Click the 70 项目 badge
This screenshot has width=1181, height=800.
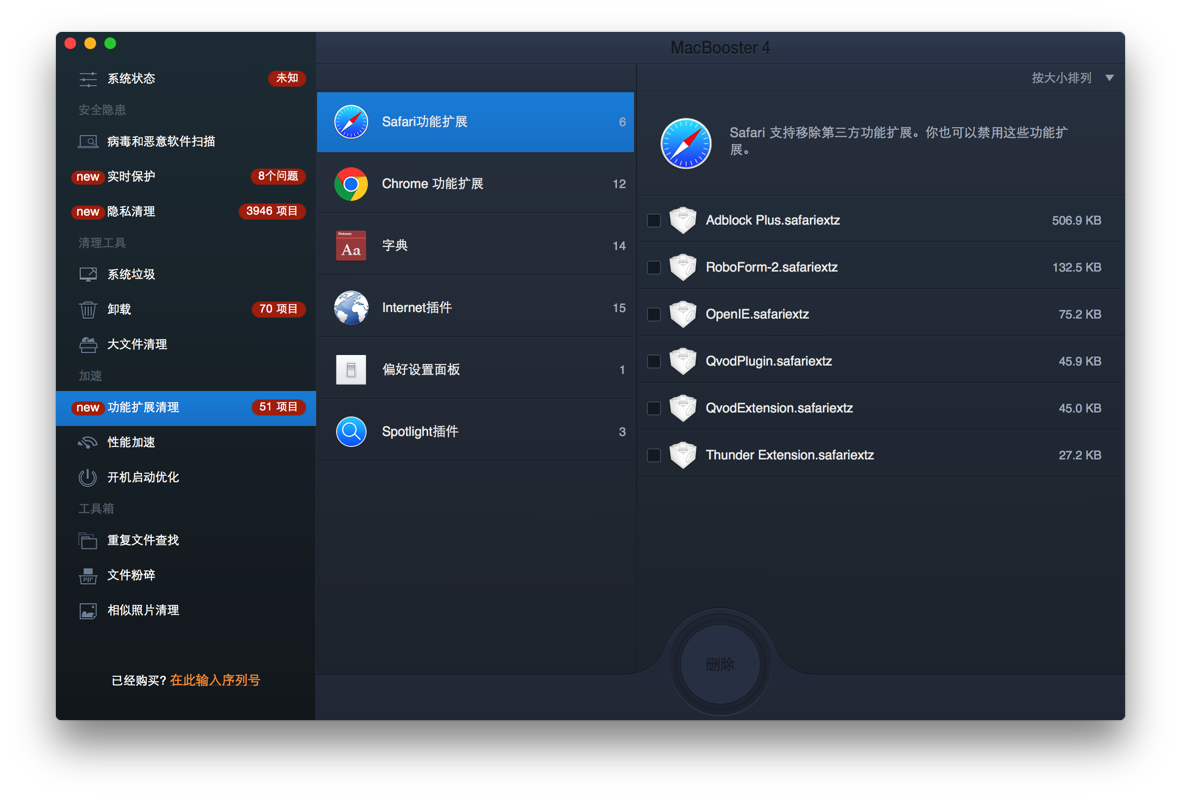(x=278, y=309)
